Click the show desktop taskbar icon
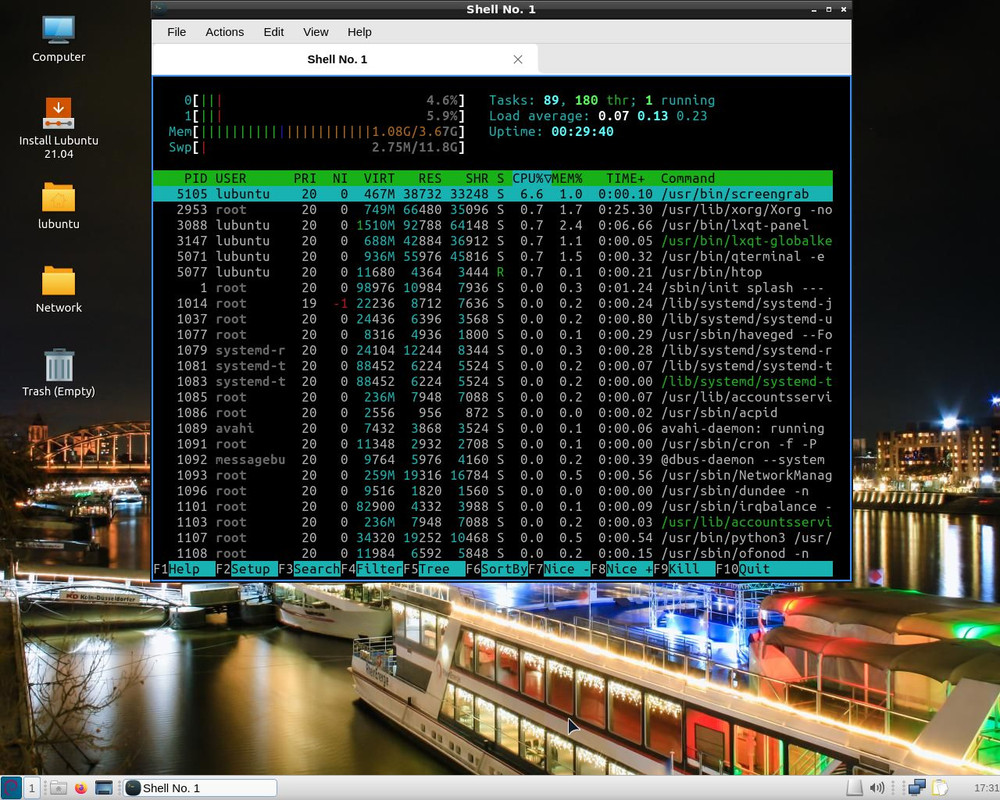Screen dimensions: 1000x800 point(103,788)
